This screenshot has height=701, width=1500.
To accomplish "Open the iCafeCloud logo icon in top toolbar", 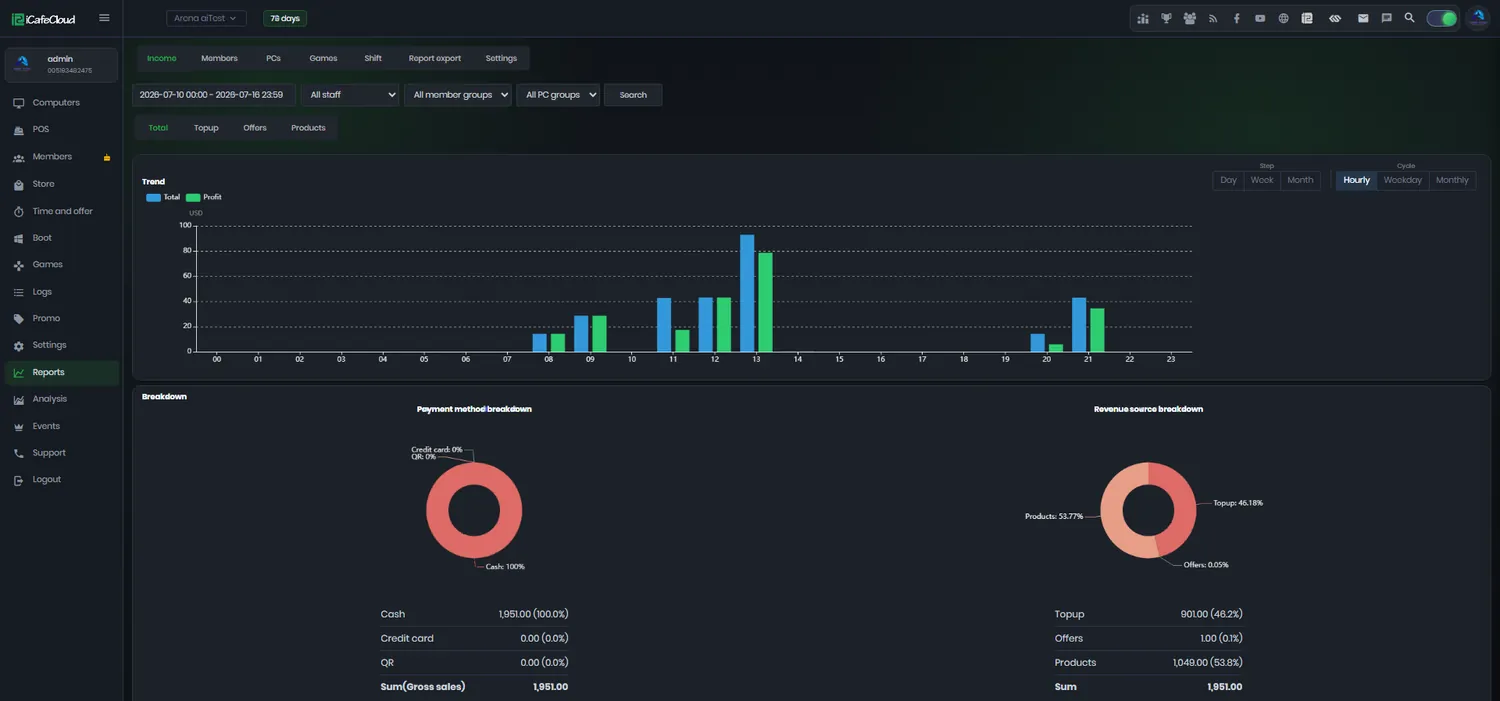I will pyautogui.click(x=1307, y=18).
